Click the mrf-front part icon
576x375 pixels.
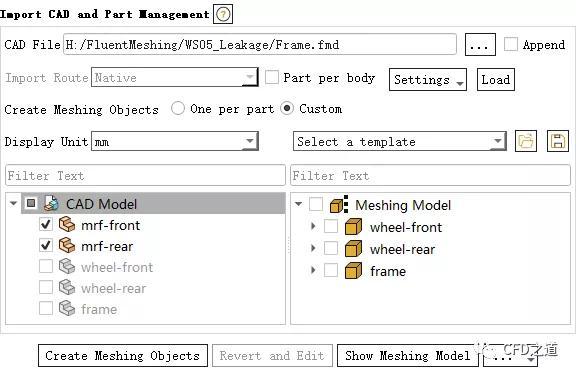(67, 224)
